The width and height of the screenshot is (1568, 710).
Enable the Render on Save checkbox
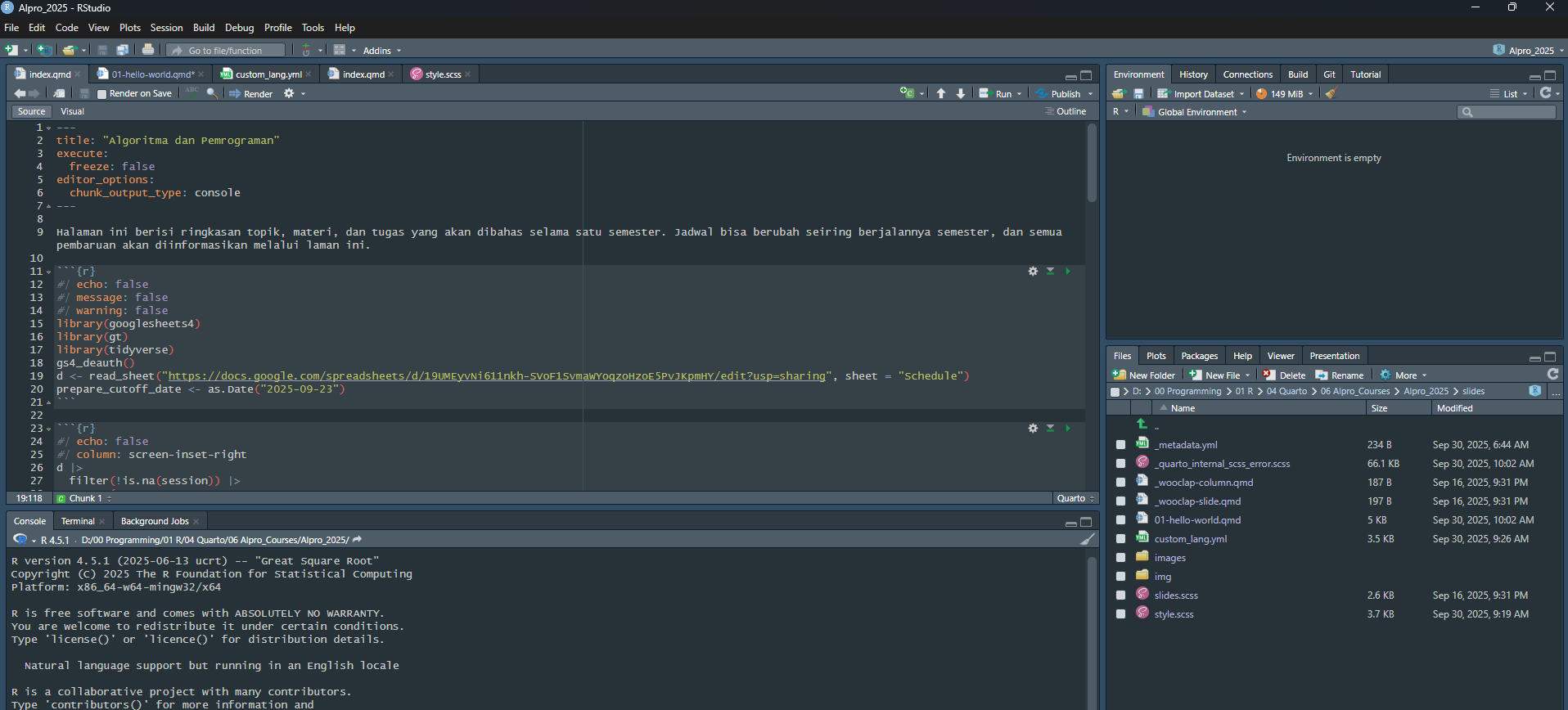coord(102,94)
